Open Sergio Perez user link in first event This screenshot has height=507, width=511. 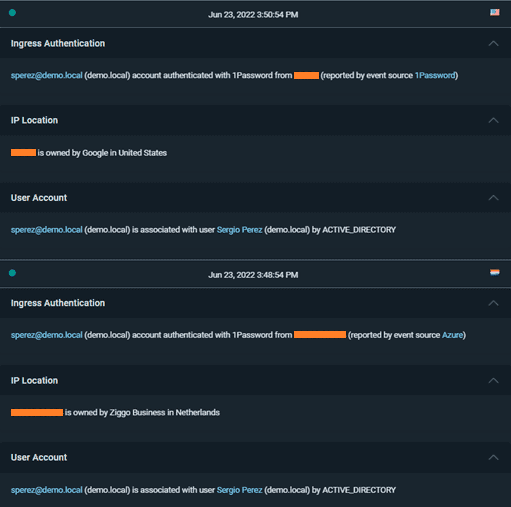[239, 230]
